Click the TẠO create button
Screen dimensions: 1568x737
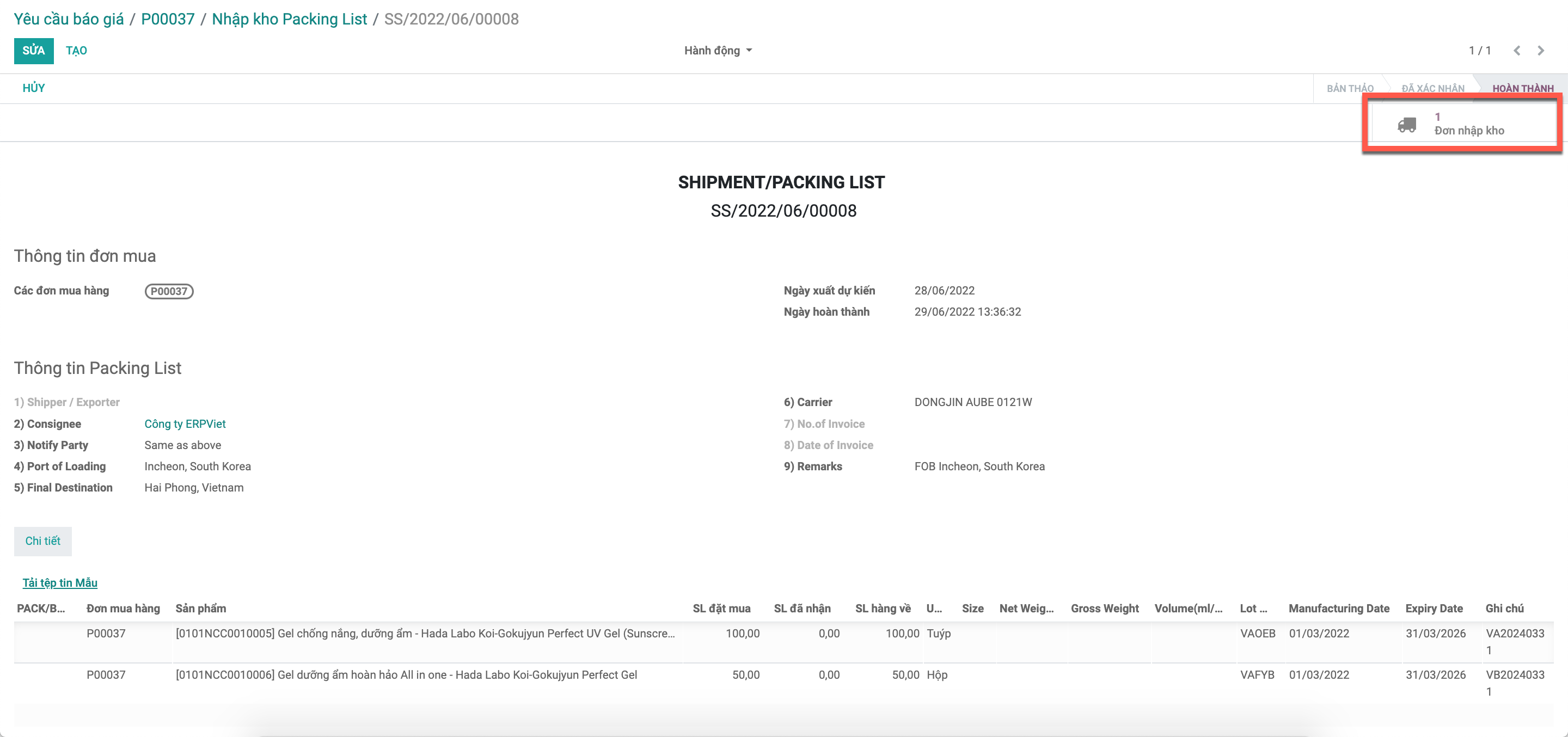pos(76,51)
